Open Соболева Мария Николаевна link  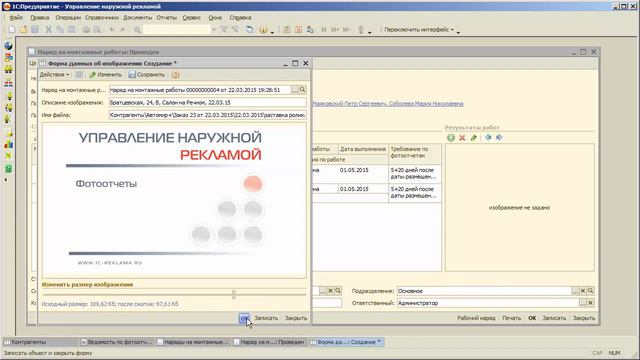(x=426, y=104)
